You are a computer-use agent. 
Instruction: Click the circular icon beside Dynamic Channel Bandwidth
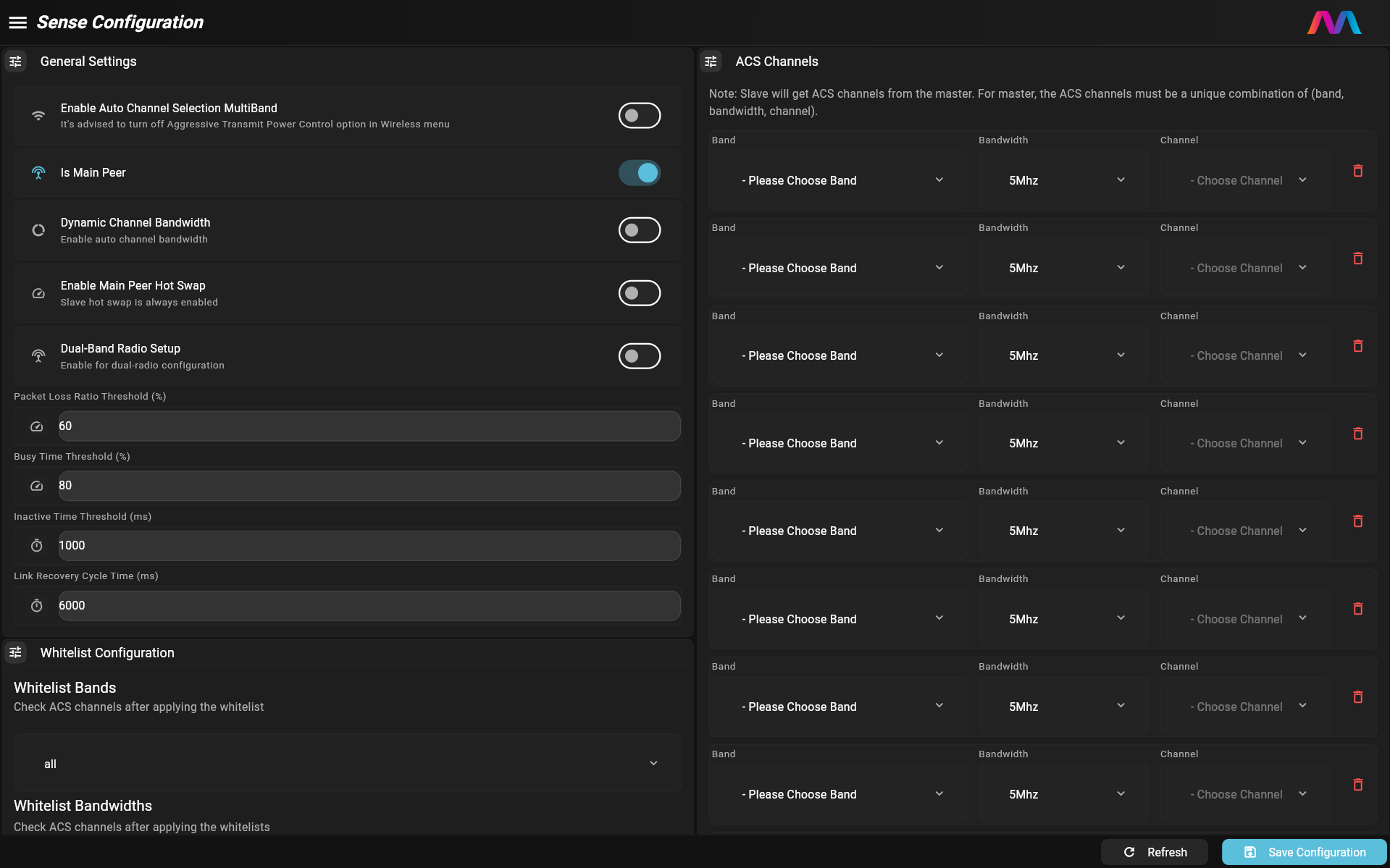38,230
